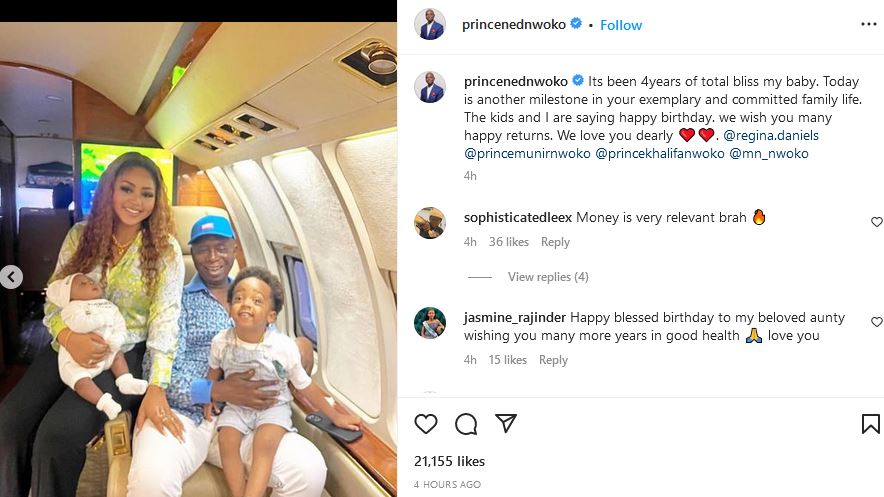Expand View replies (4)
The height and width of the screenshot is (497, 884).
[548, 277]
